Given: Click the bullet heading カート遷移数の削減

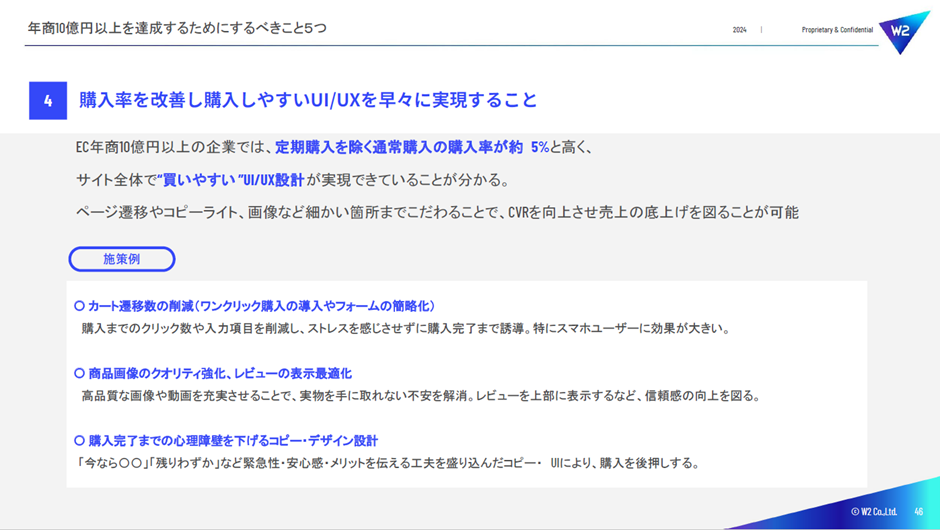Looking at the screenshot, I should click(261, 306).
